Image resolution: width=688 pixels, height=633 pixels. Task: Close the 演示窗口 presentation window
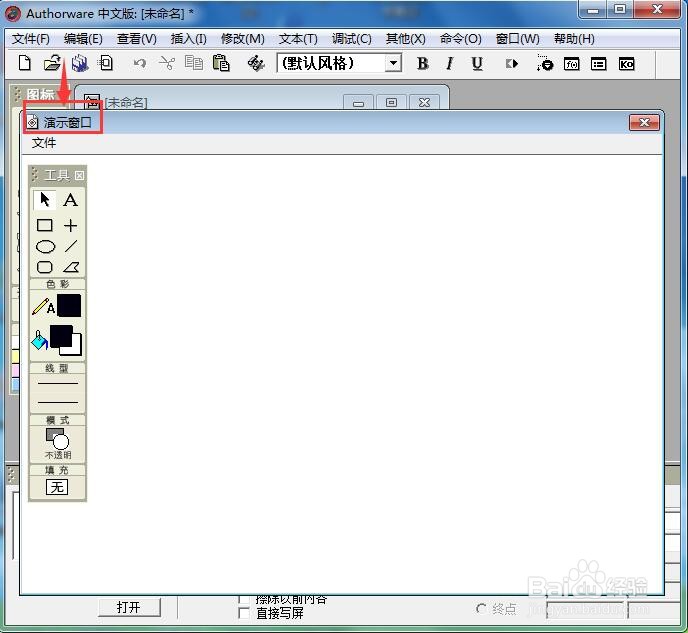pyautogui.click(x=644, y=122)
